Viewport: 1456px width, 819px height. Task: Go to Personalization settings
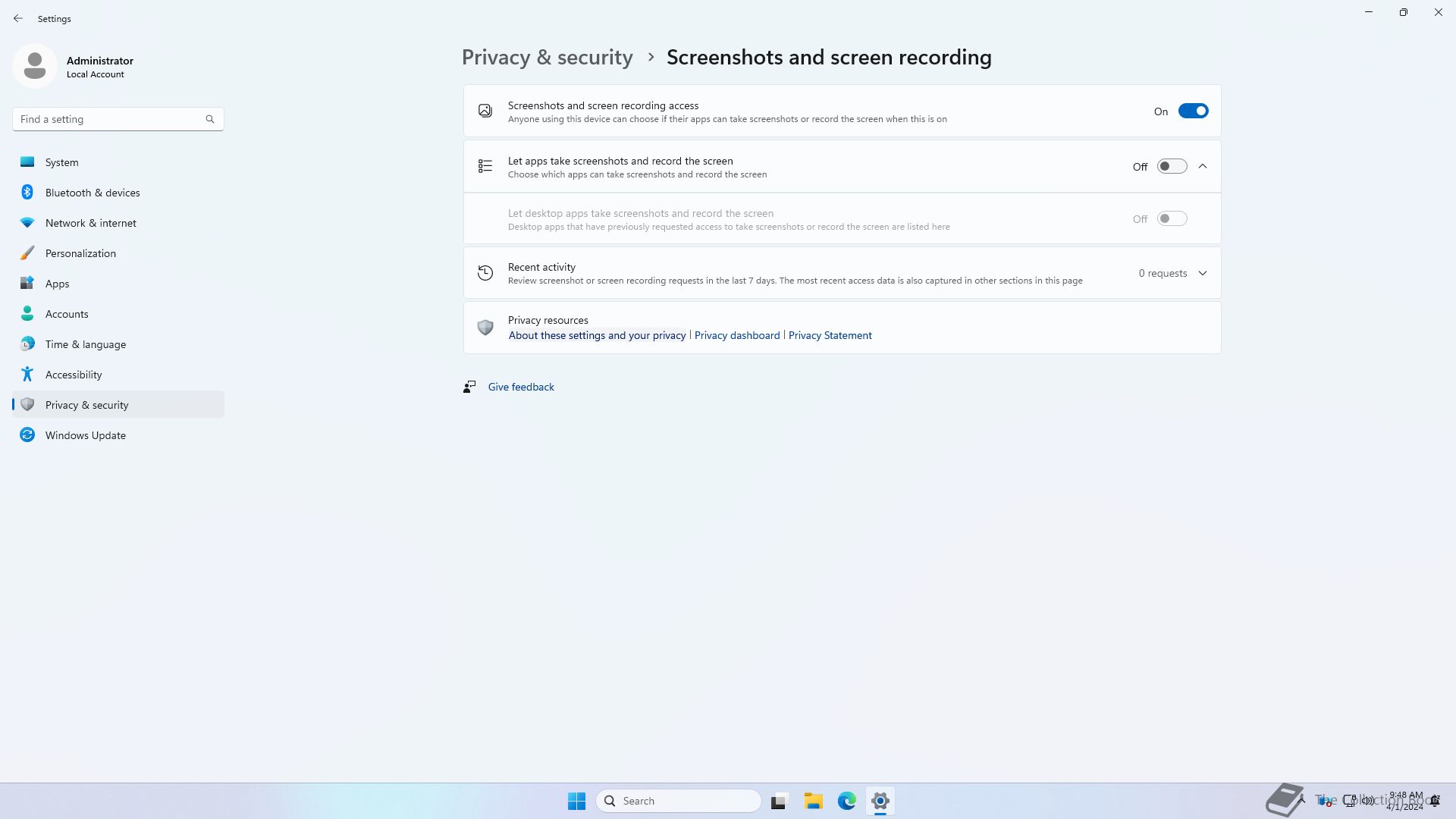tap(80, 253)
